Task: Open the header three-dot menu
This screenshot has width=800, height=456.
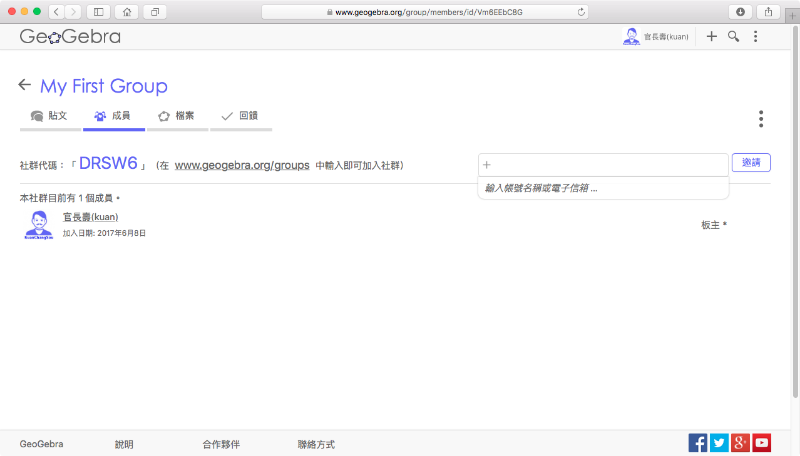Action: click(x=756, y=36)
